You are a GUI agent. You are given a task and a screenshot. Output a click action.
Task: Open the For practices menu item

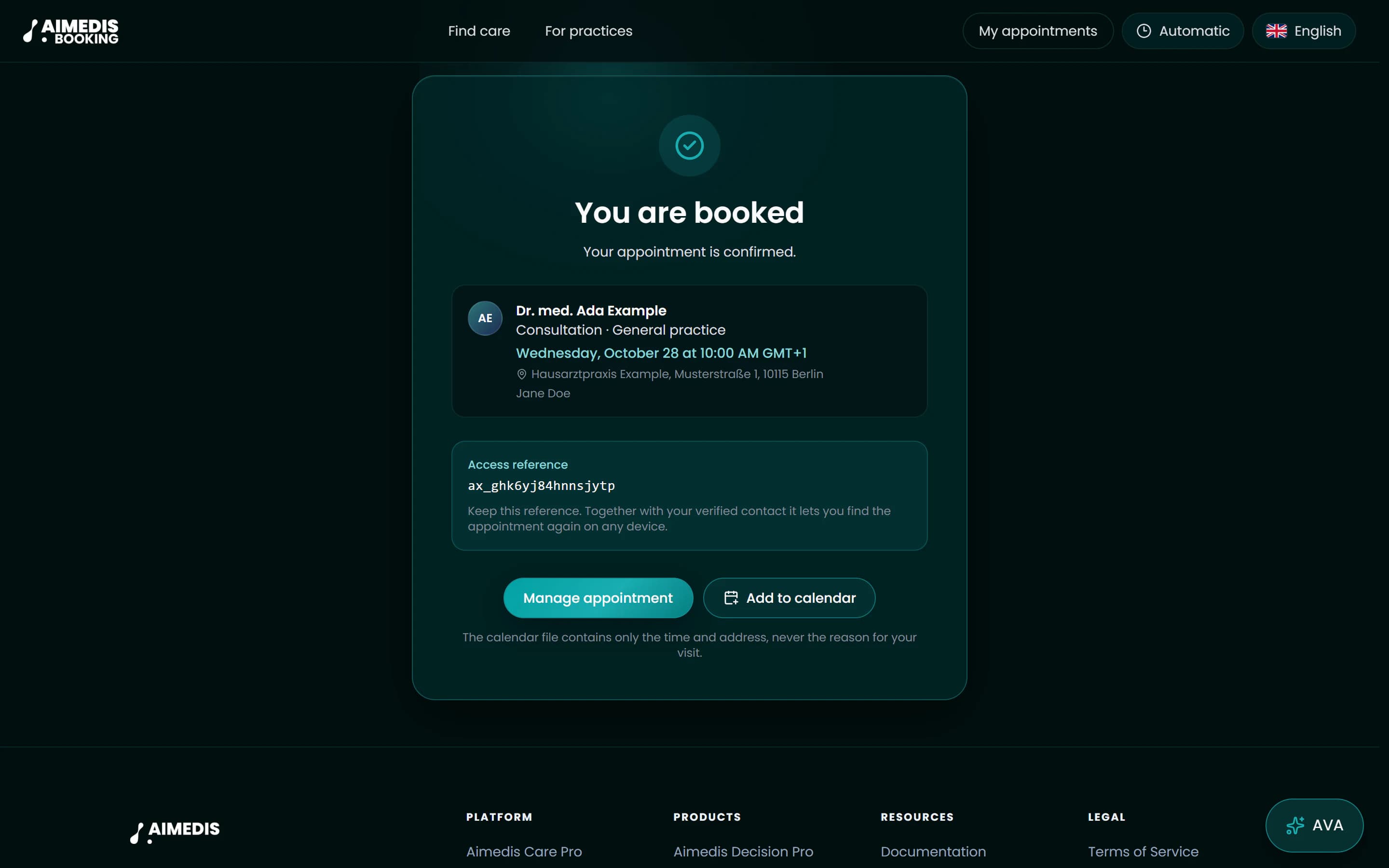tap(588, 31)
